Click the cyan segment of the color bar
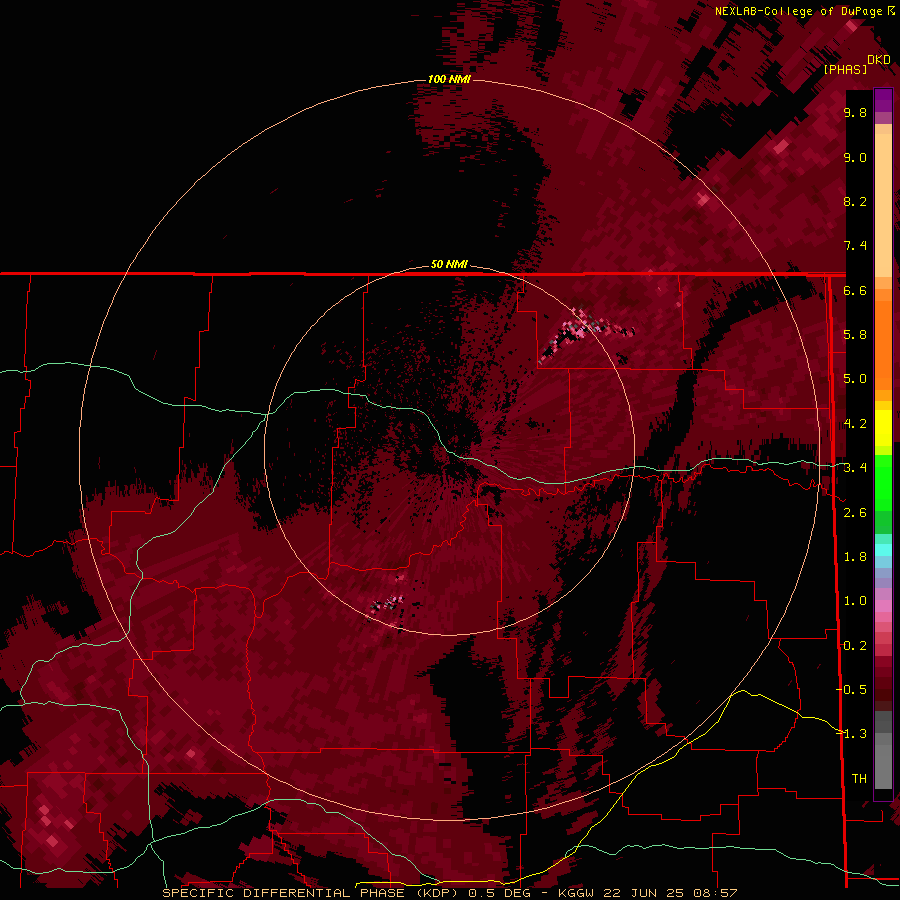 (883, 549)
